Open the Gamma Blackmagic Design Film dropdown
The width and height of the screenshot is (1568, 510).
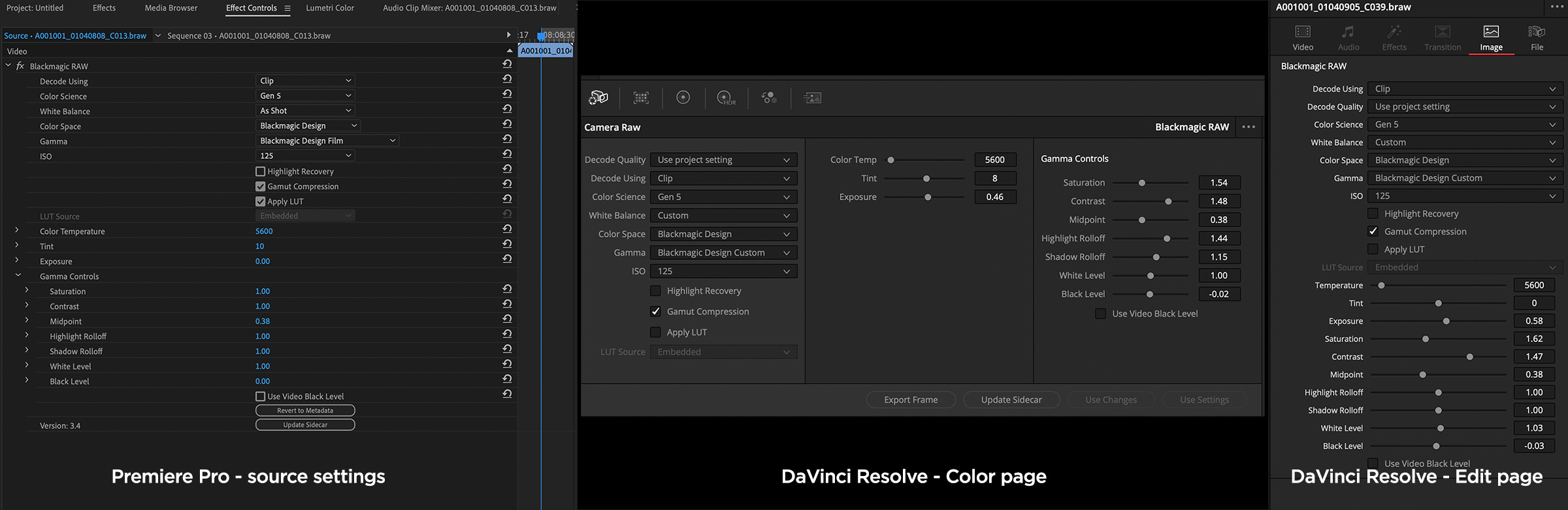click(x=327, y=141)
